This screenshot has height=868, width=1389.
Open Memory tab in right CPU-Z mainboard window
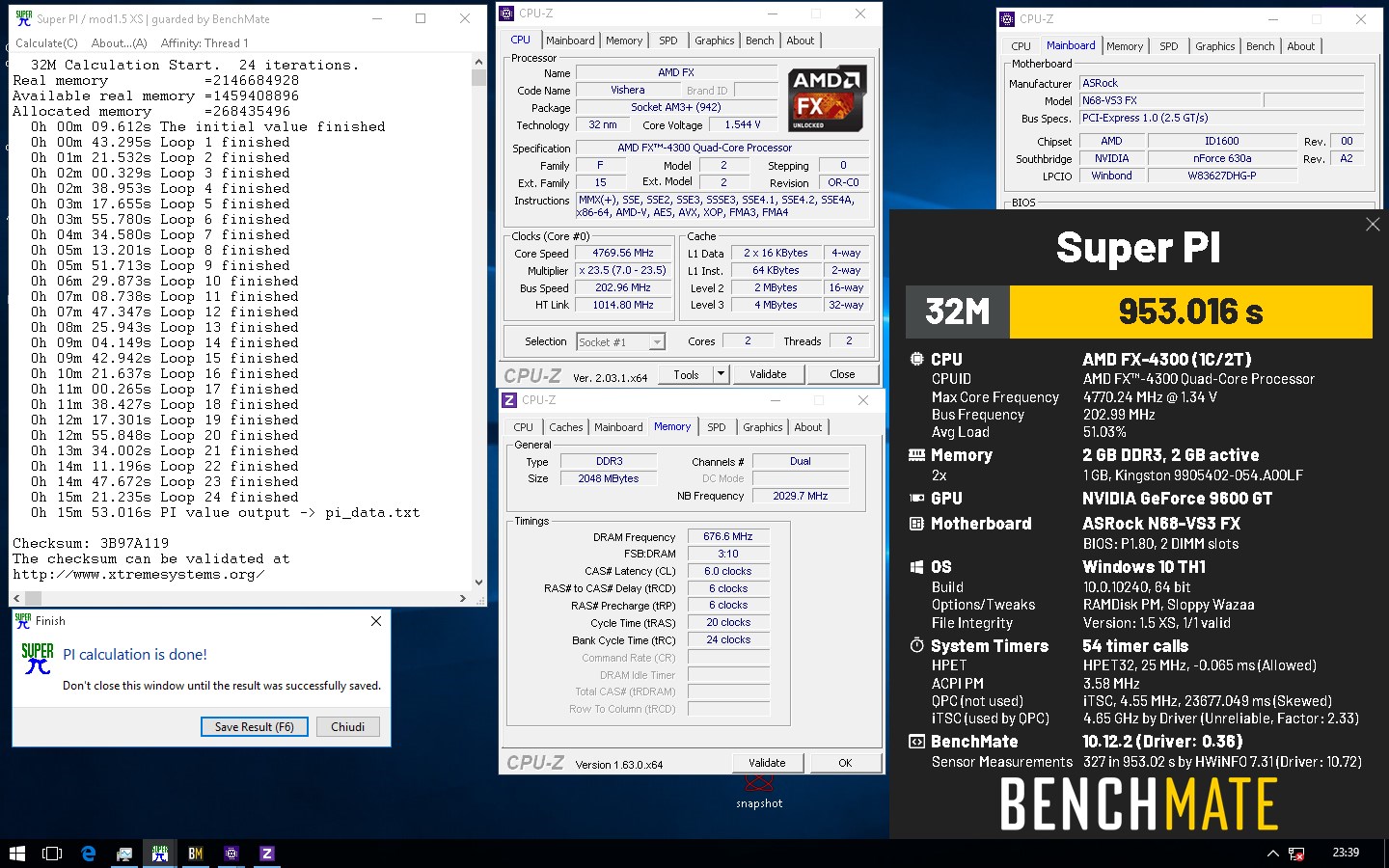pos(1125,46)
